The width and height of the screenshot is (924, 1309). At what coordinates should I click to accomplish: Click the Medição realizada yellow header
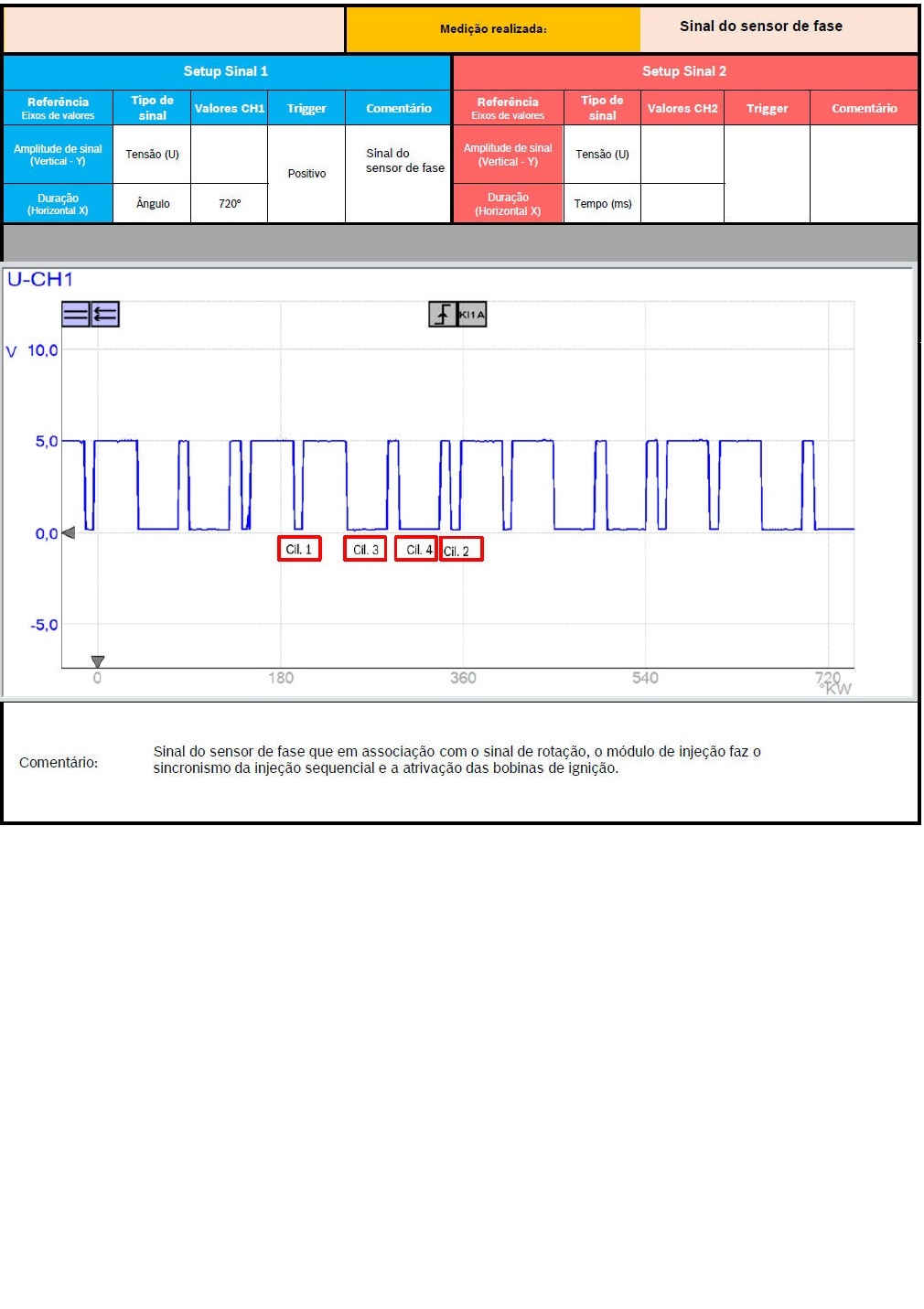coord(493,29)
